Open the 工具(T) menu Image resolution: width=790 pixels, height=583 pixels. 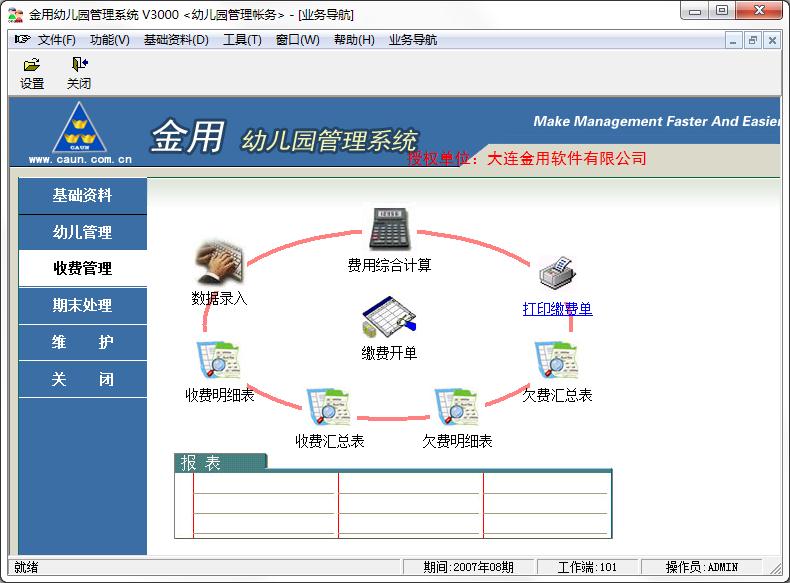point(242,40)
